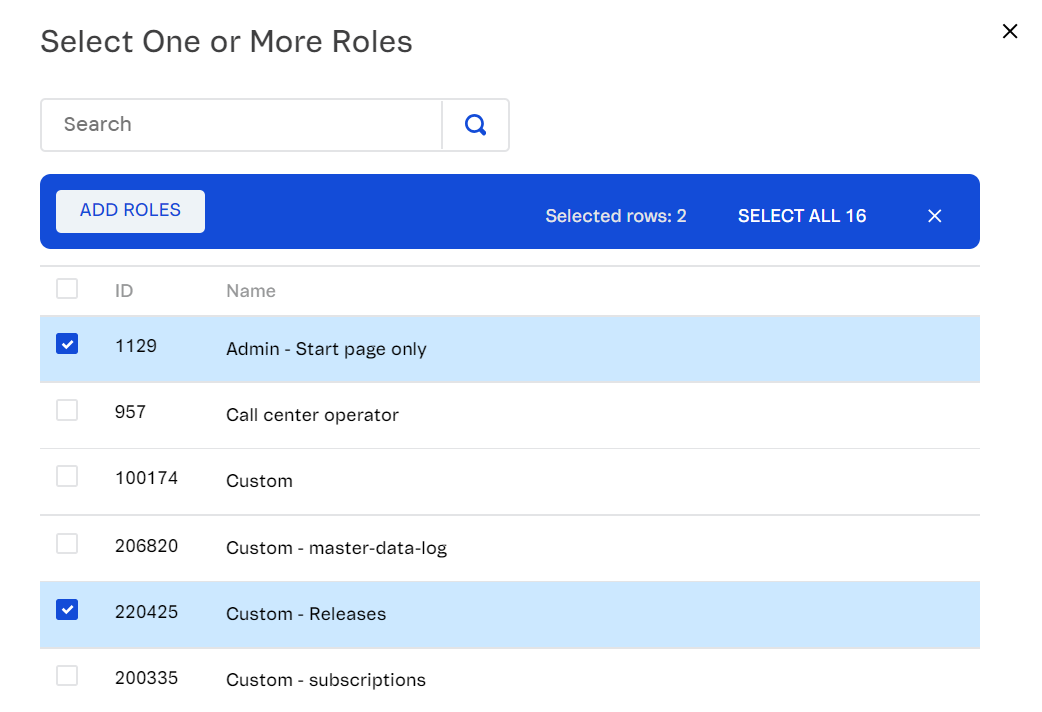
Task: Check the checkbox for ID 100174
Action: coord(67,477)
